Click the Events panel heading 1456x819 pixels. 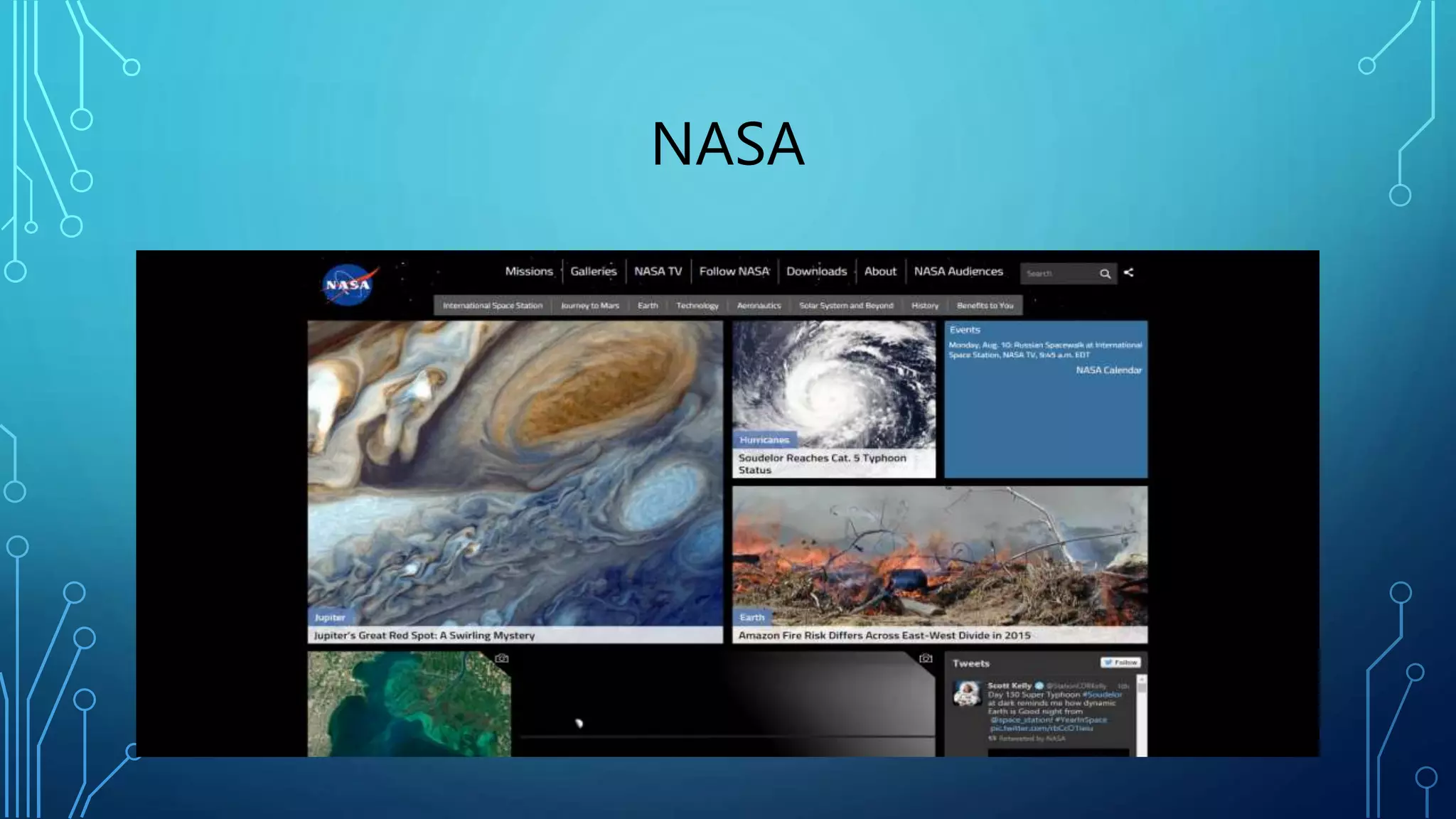point(965,330)
